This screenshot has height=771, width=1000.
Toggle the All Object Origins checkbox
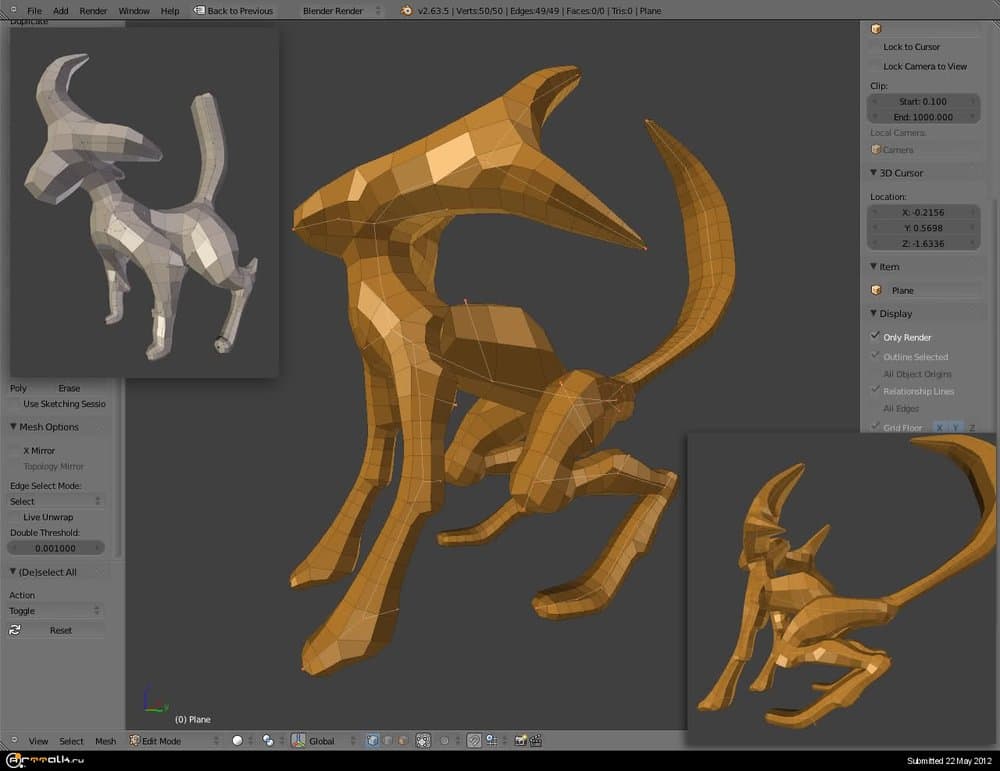875,374
